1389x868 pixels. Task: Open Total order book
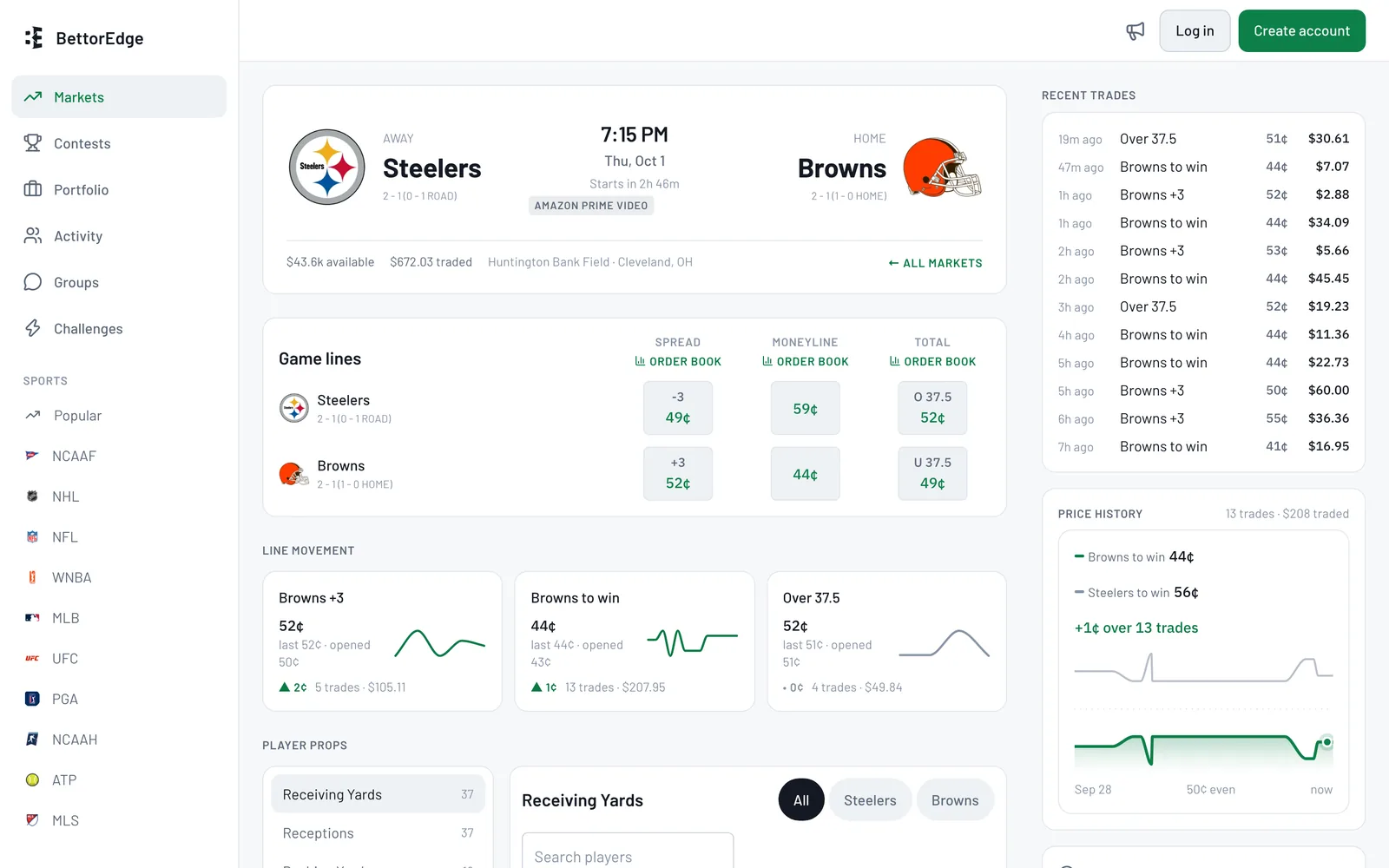click(932, 362)
